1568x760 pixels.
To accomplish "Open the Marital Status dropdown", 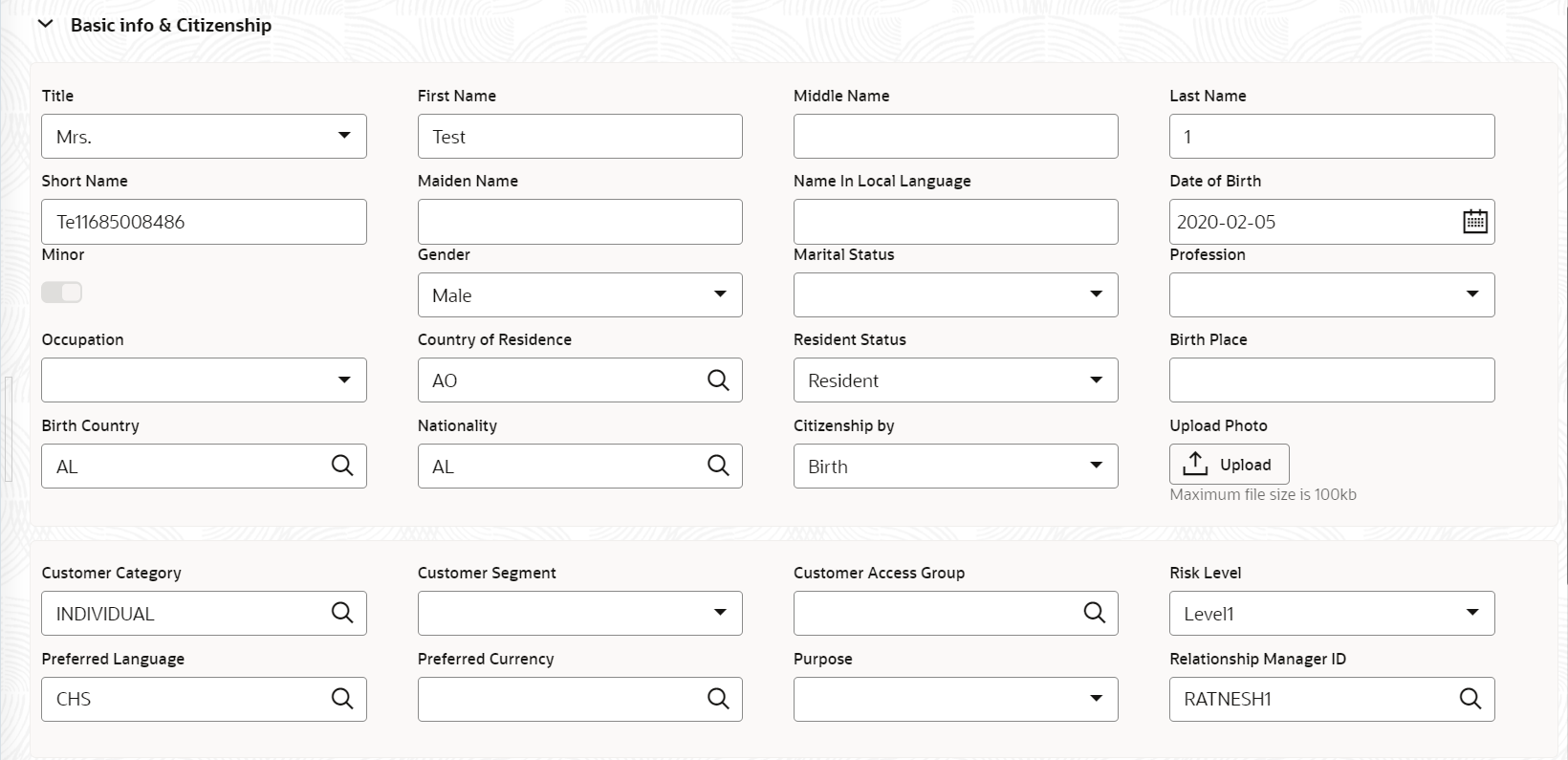I will (x=955, y=295).
